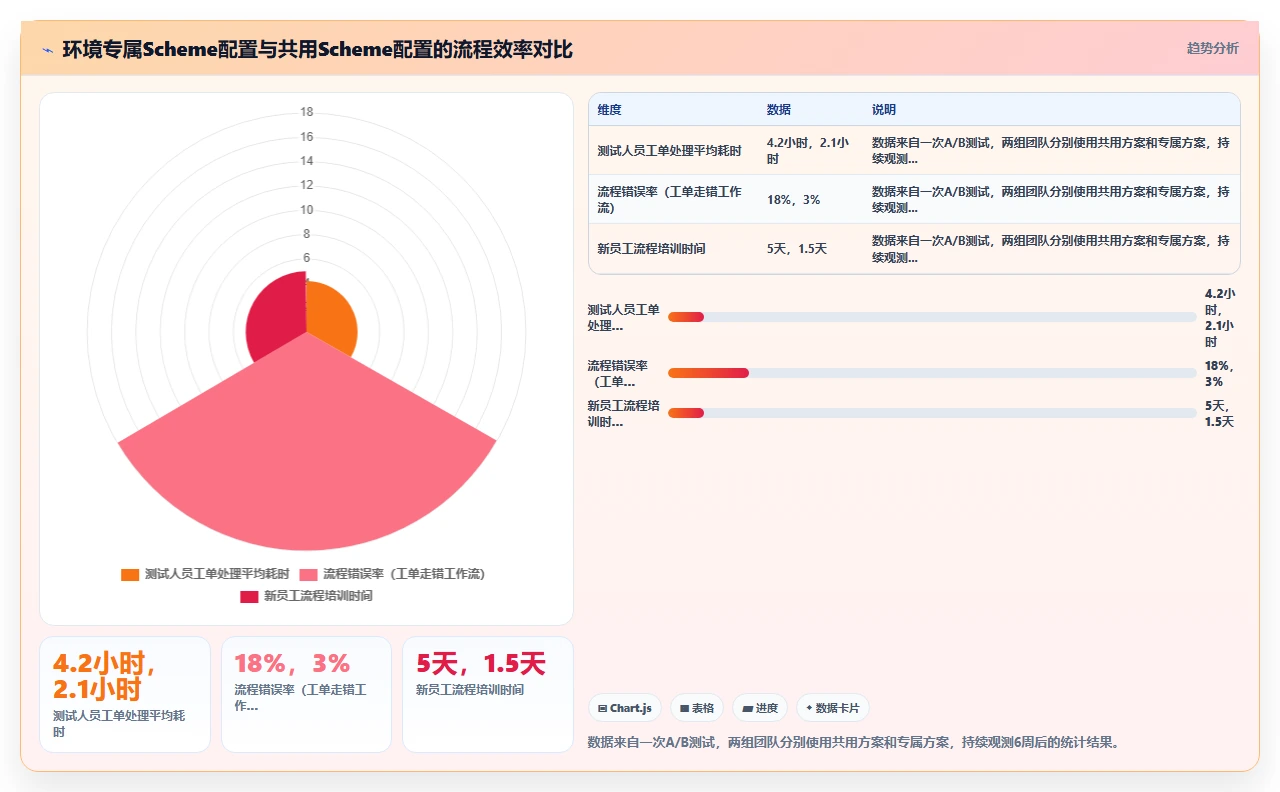1280x792 pixels.
Task: Click the crimson slice of the polar chart
Action: pos(278,314)
